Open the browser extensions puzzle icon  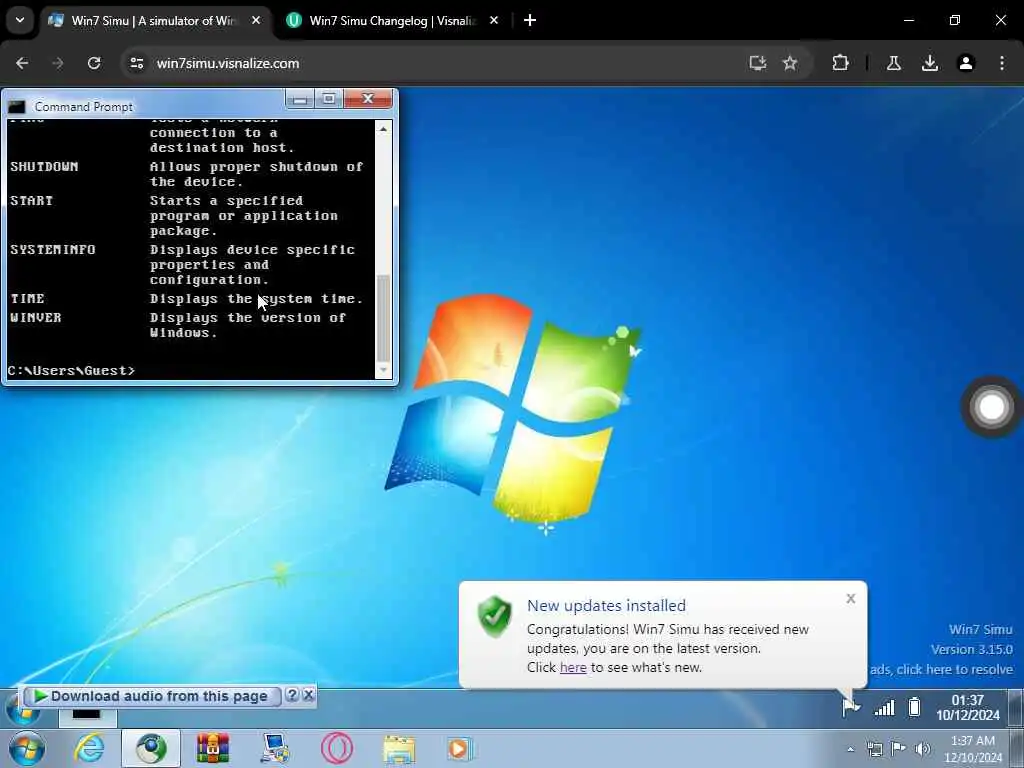pyautogui.click(x=840, y=63)
